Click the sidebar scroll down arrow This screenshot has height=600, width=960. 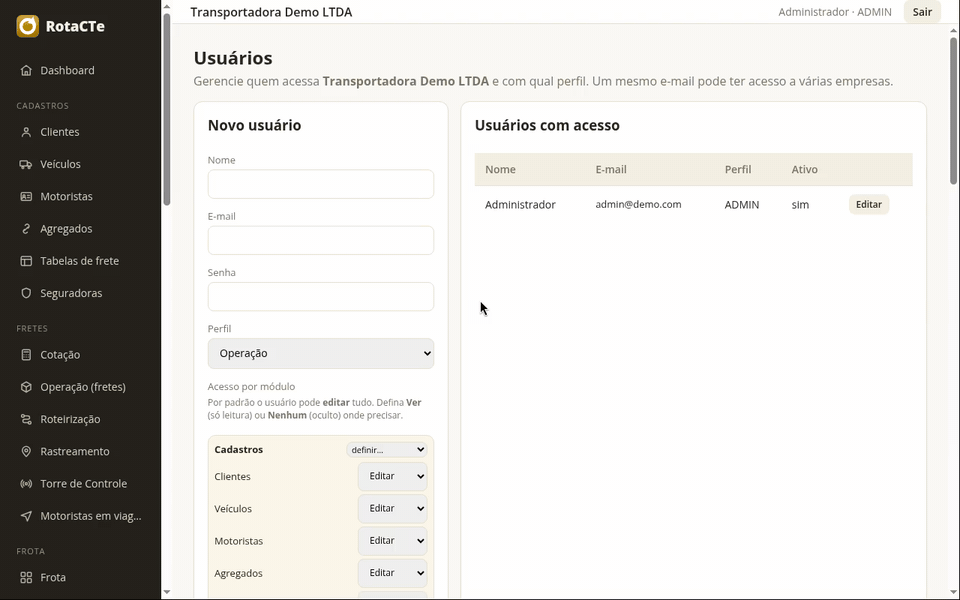(167, 593)
